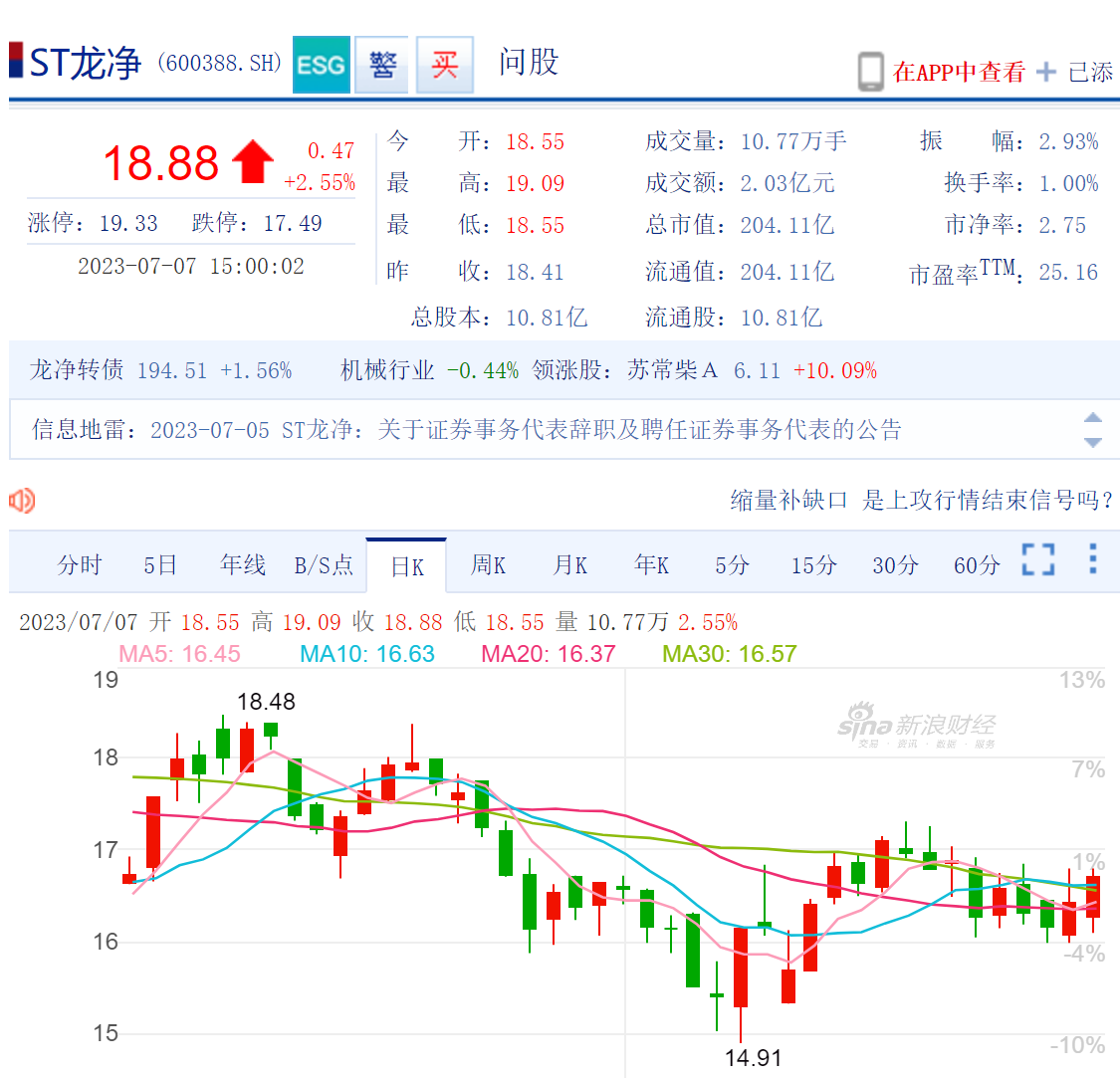This screenshot has height=1078, width=1120.
Task: Click the 18.48 high label on chart
Action: tap(266, 702)
